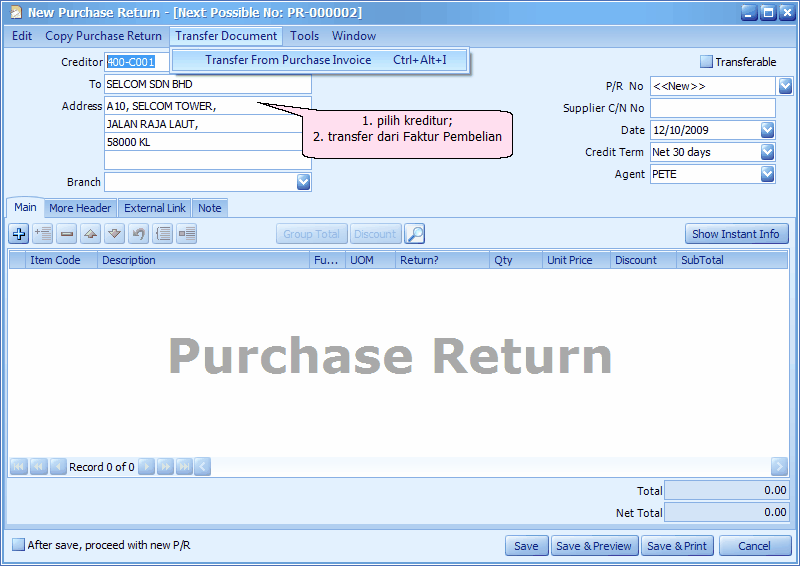Click the Show Instant Info button
The width and height of the screenshot is (800, 566).
point(736,234)
